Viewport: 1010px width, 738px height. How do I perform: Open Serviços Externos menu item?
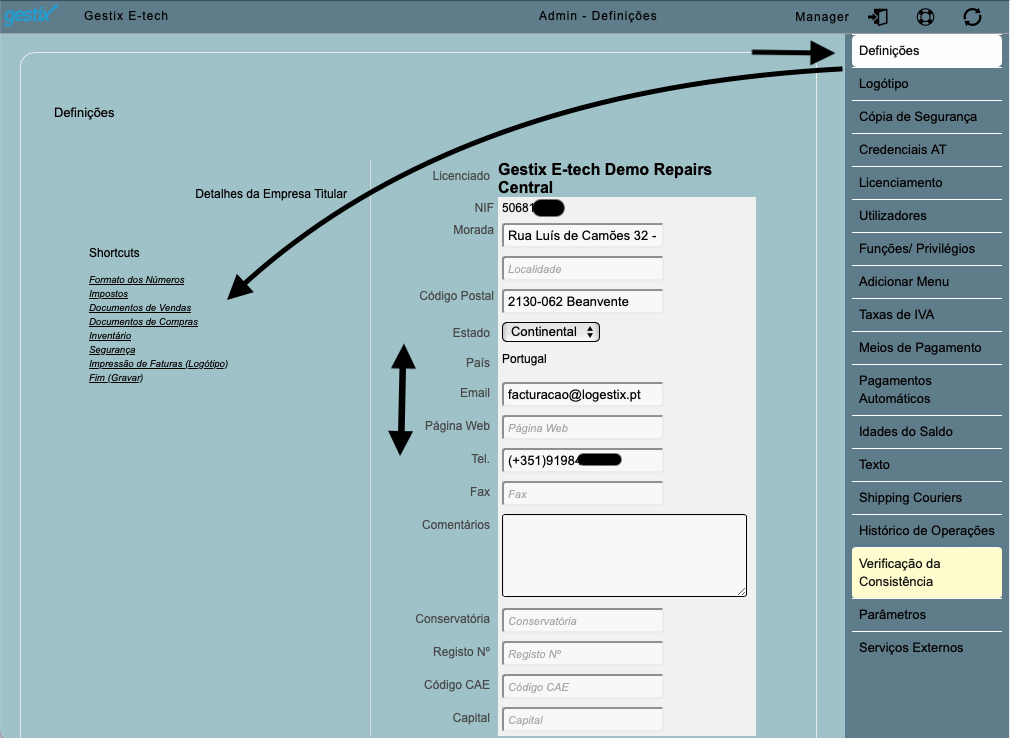click(x=926, y=648)
